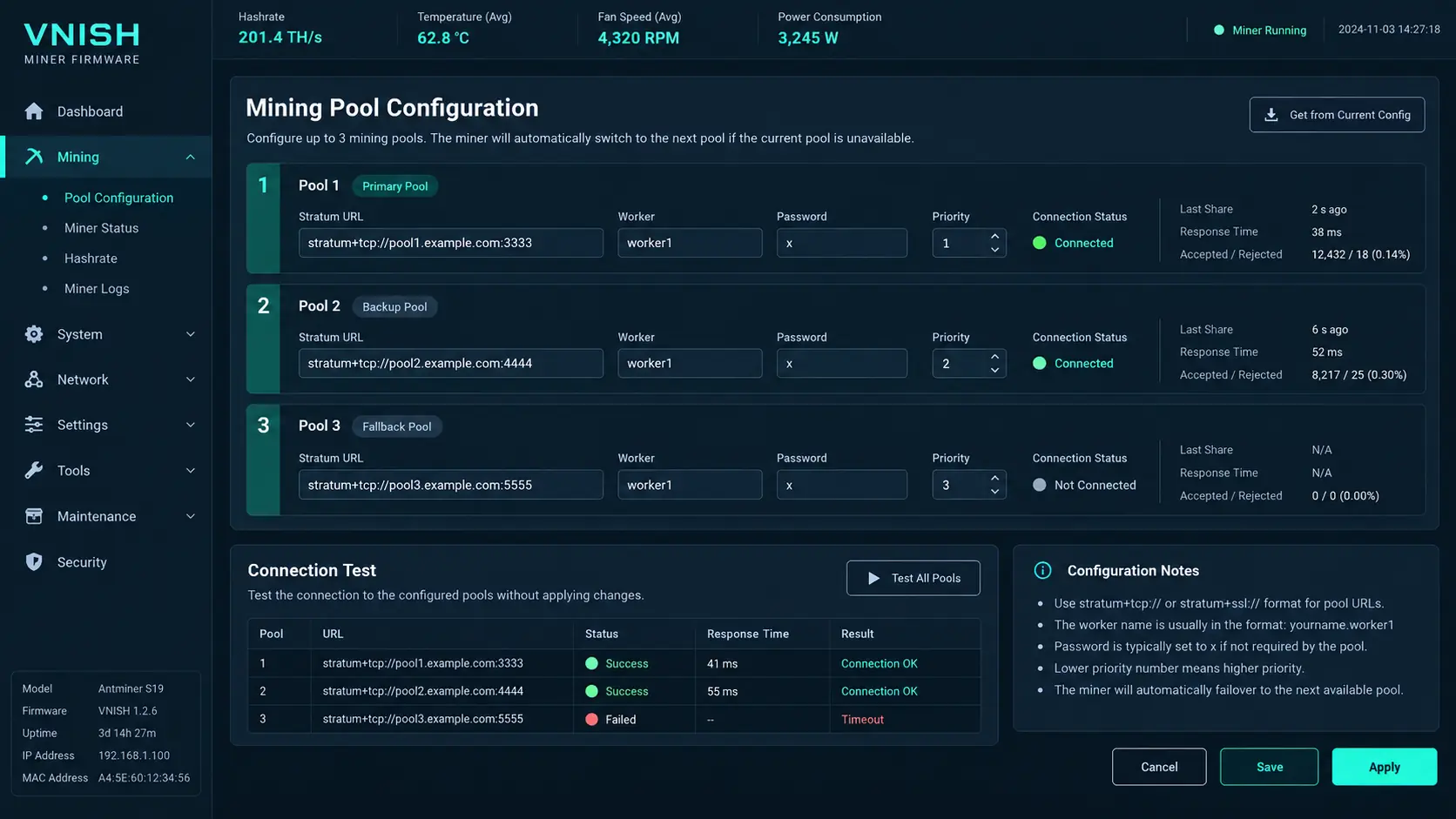
Task: Click the Timeout result text
Action: click(x=862, y=720)
